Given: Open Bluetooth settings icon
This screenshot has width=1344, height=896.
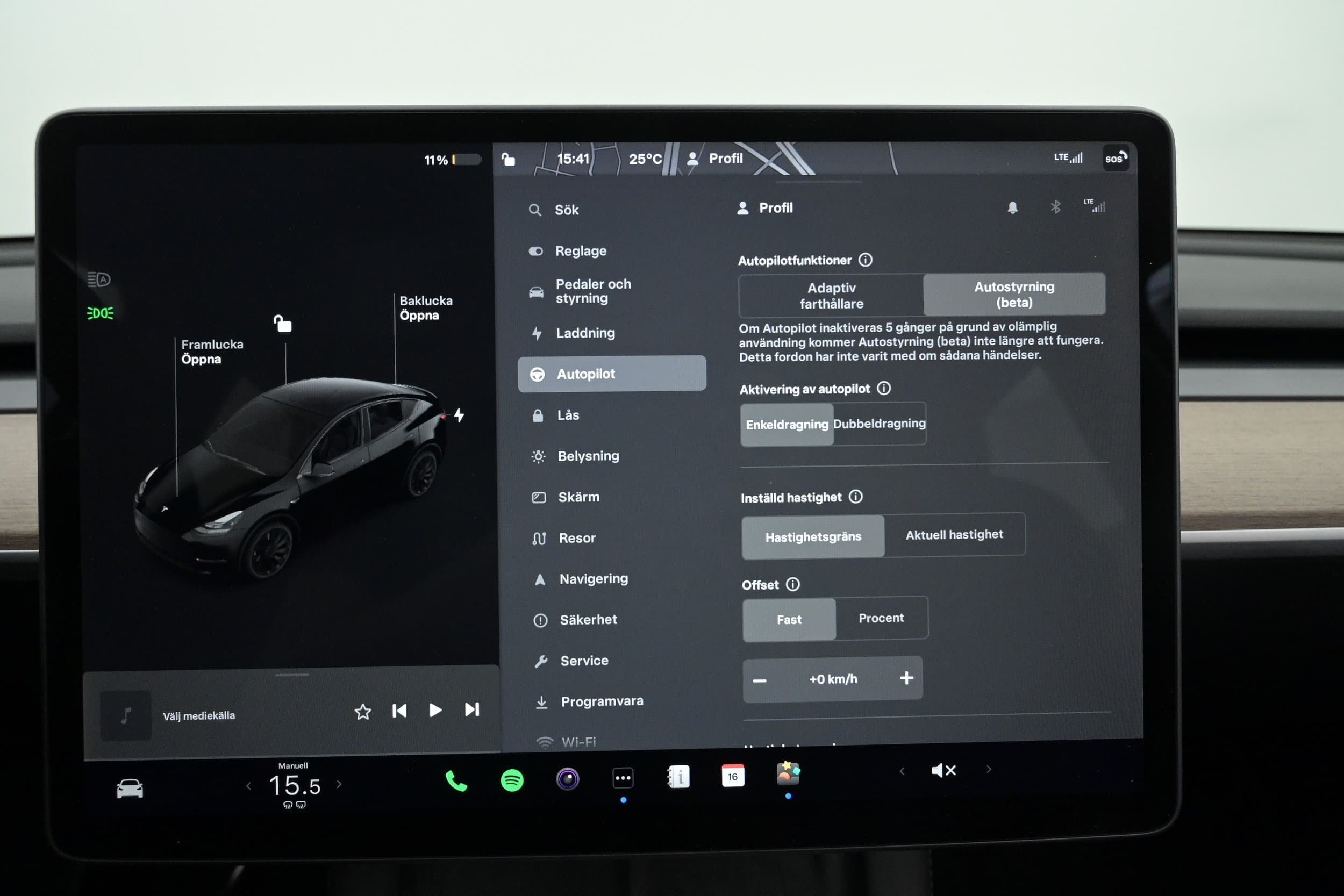Looking at the screenshot, I should (x=1055, y=207).
